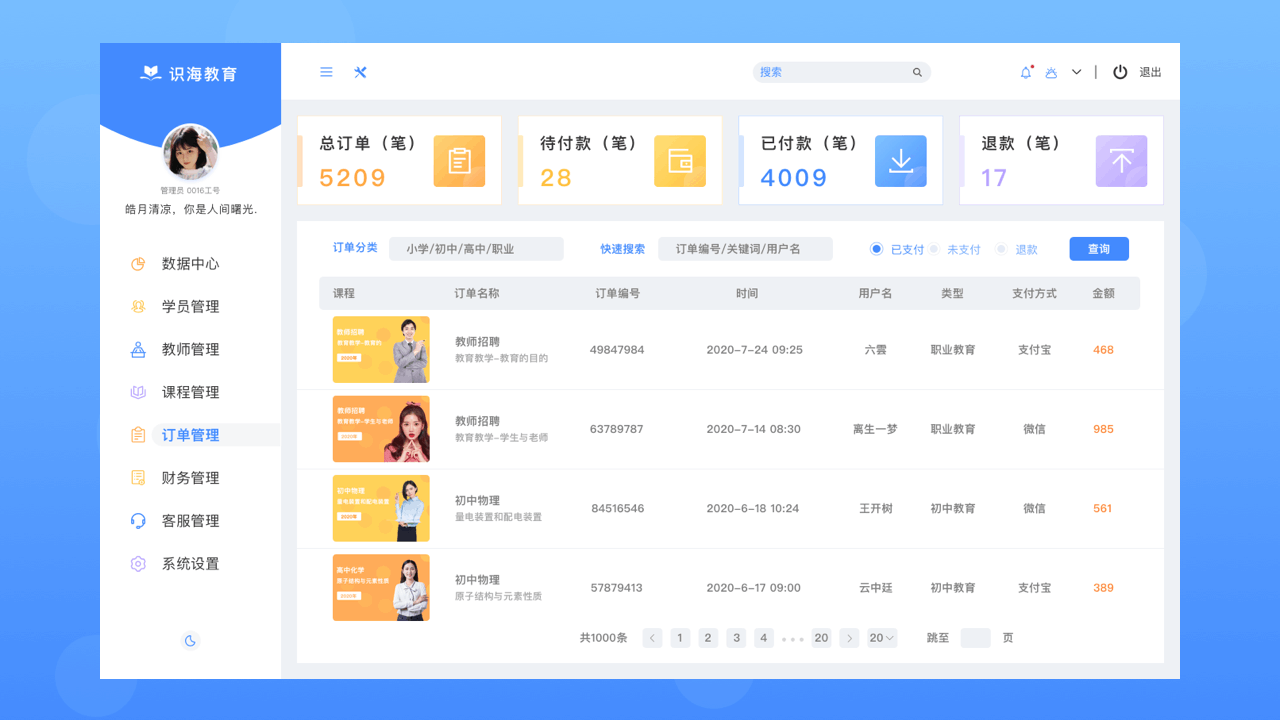This screenshot has width=1280, height=720.
Task: Toggle the moon dark mode icon in sidebar
Action: 190,640
